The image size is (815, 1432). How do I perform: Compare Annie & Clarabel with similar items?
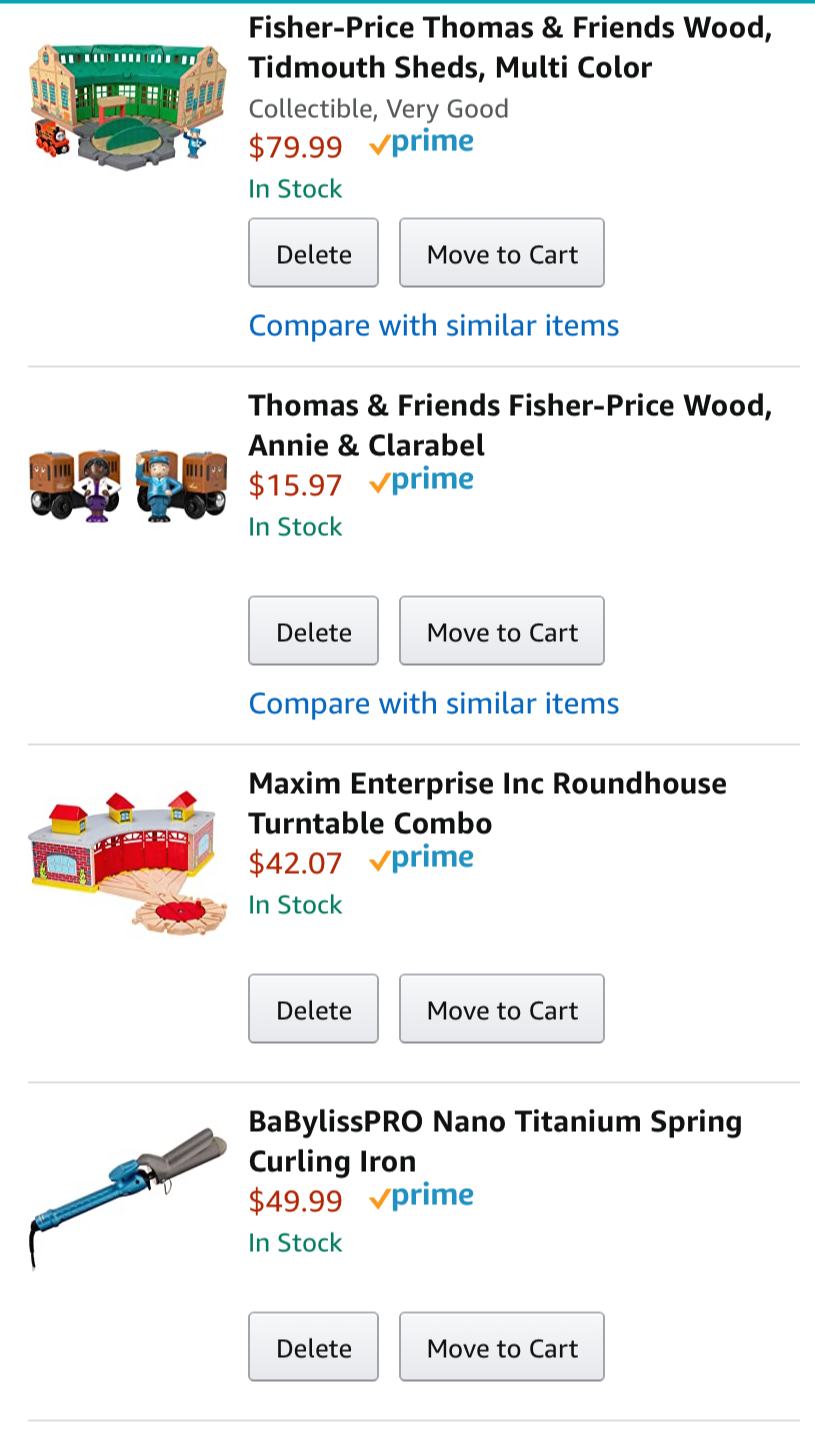click(434, 703)
